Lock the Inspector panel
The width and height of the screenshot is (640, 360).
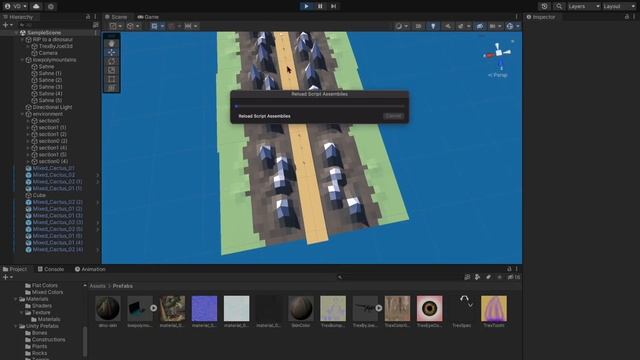(627, 17)
